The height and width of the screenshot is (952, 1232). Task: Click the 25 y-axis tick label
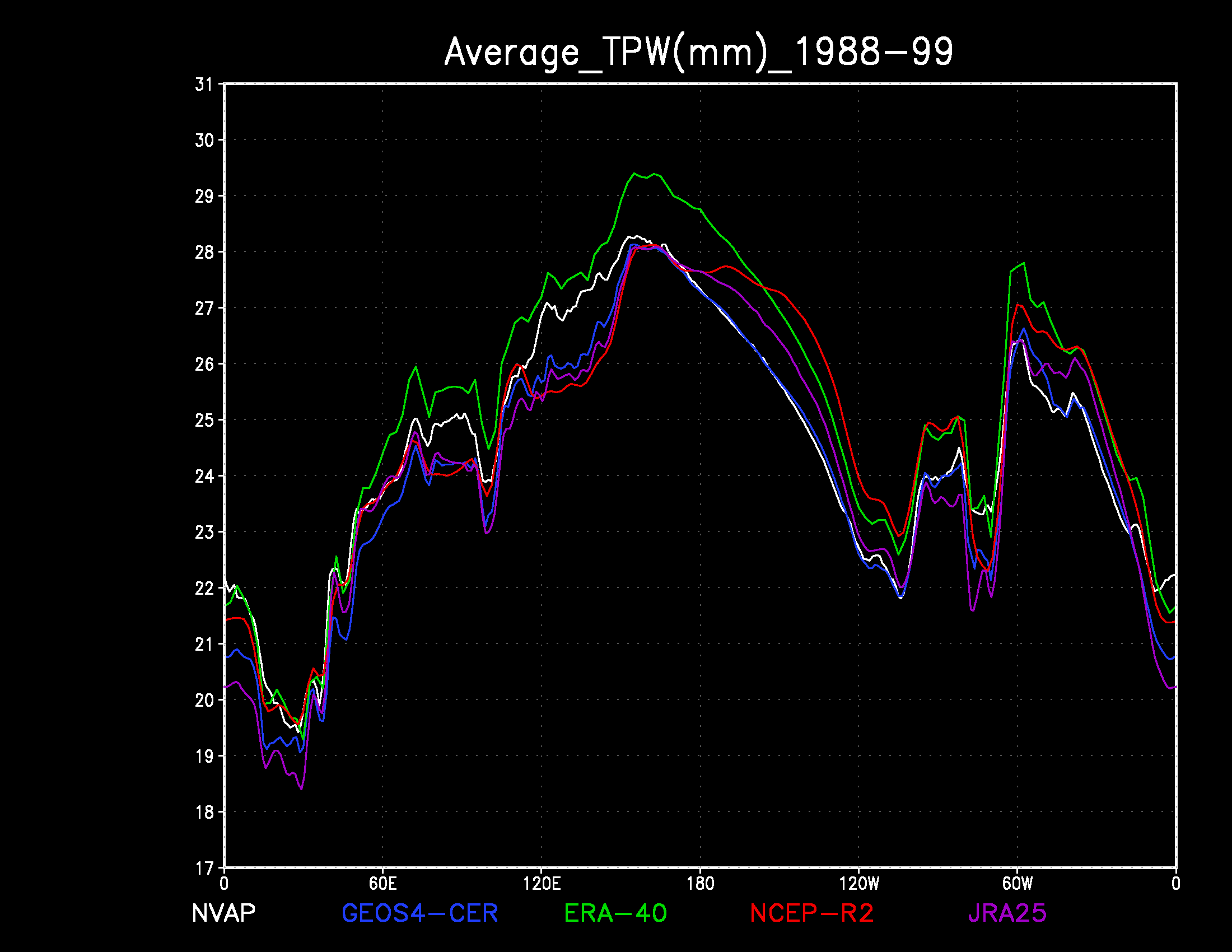[204, 420]
